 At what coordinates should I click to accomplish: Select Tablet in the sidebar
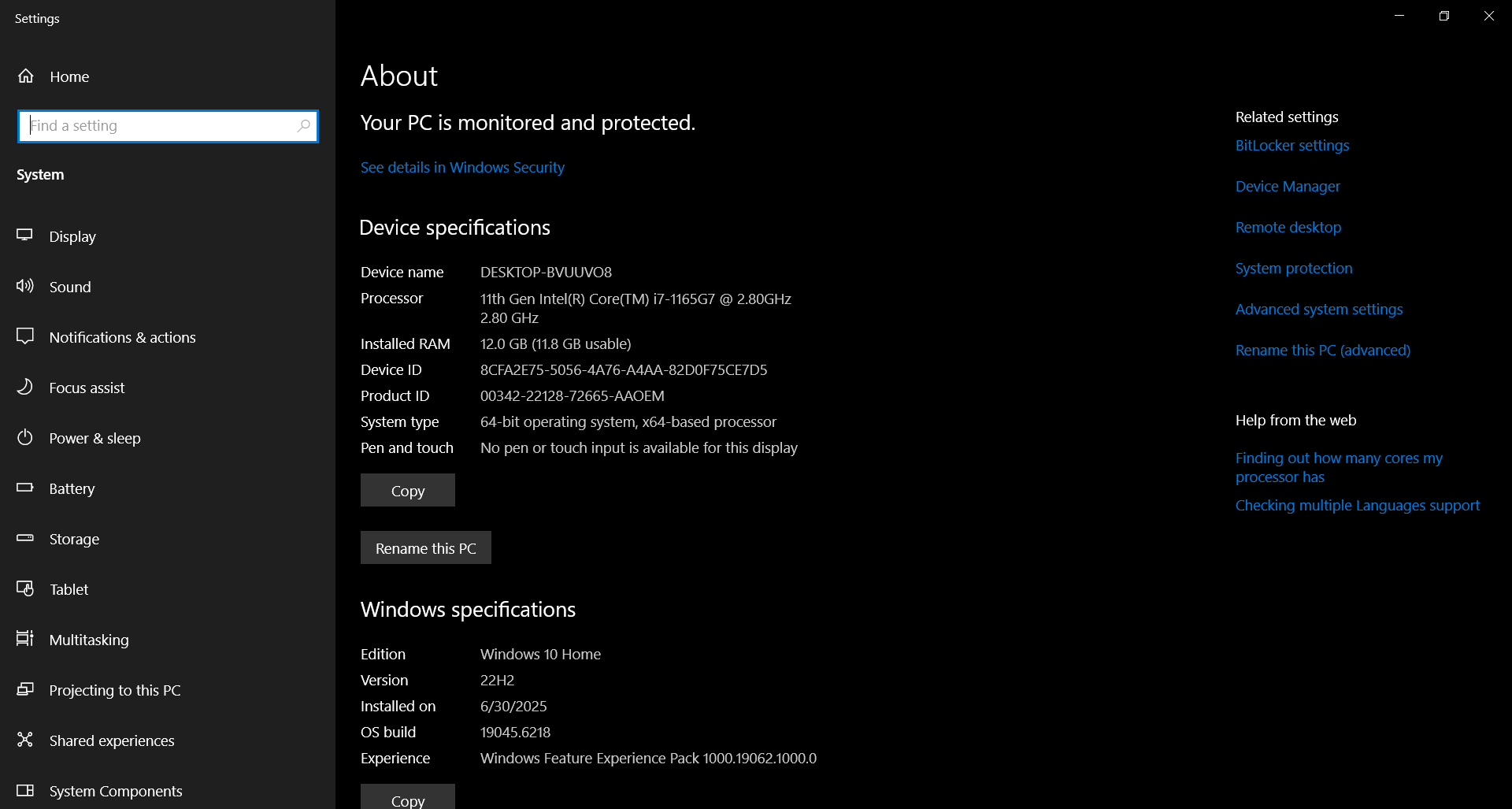(168, 589)
